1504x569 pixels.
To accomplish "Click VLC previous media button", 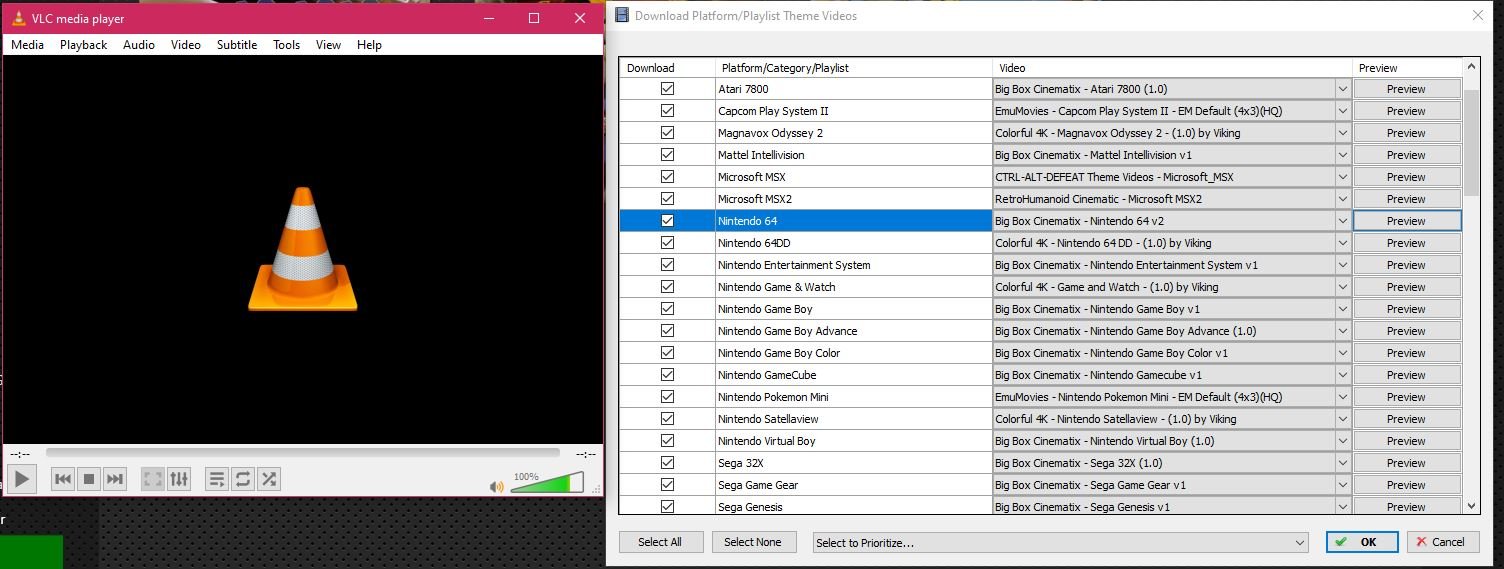I will 63,479.
